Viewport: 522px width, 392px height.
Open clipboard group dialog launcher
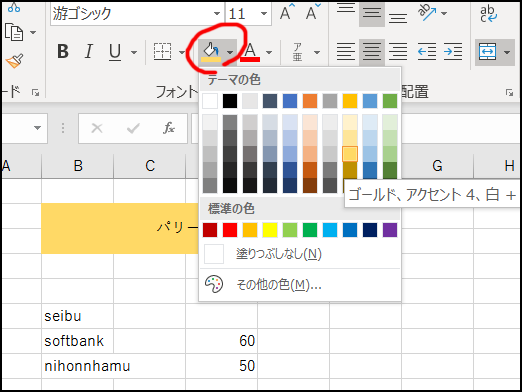tap(35, 92)
